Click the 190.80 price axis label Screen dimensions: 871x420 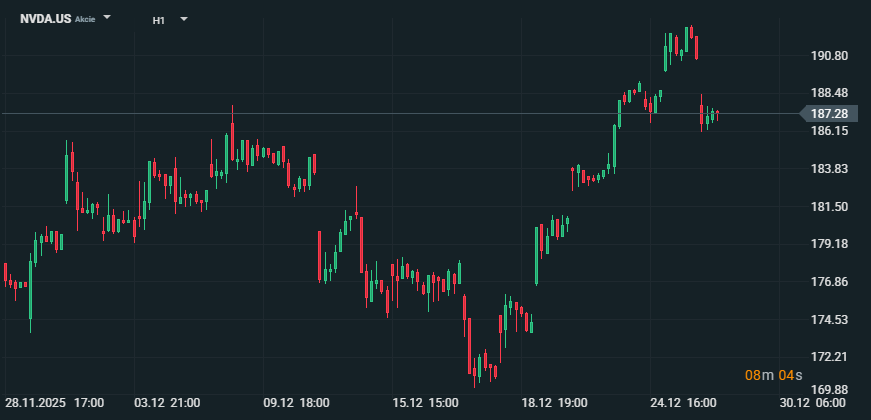(830, 56)
